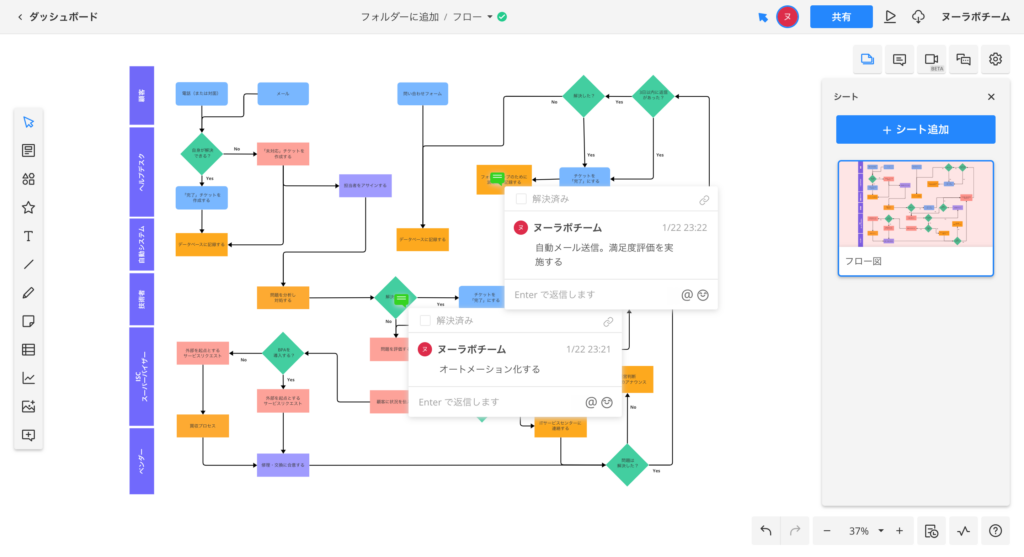
Task: Select the フロー図 sheet thumbnail
Action: click(915, 205)
